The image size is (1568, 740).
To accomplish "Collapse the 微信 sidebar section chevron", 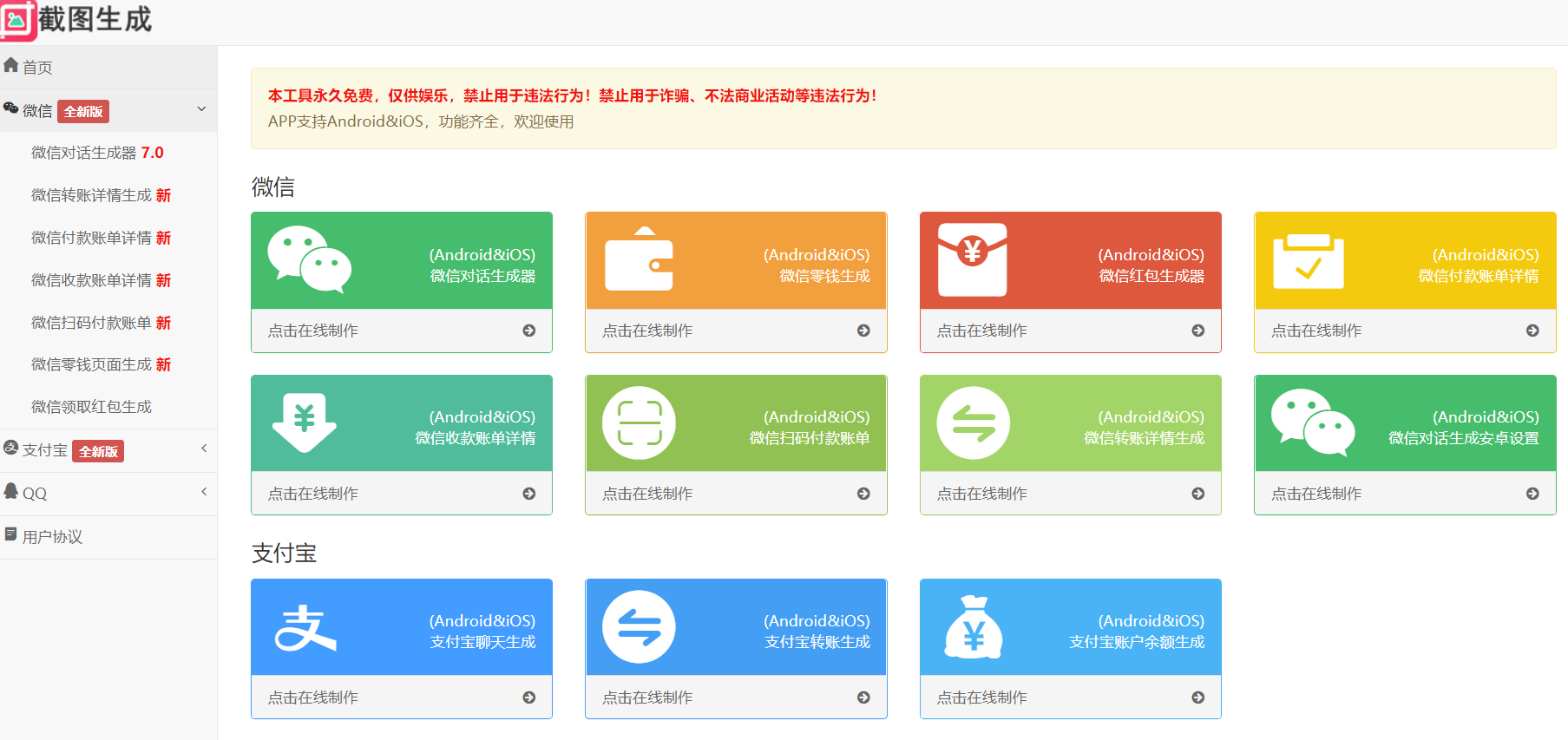I will tap(201, 109).
